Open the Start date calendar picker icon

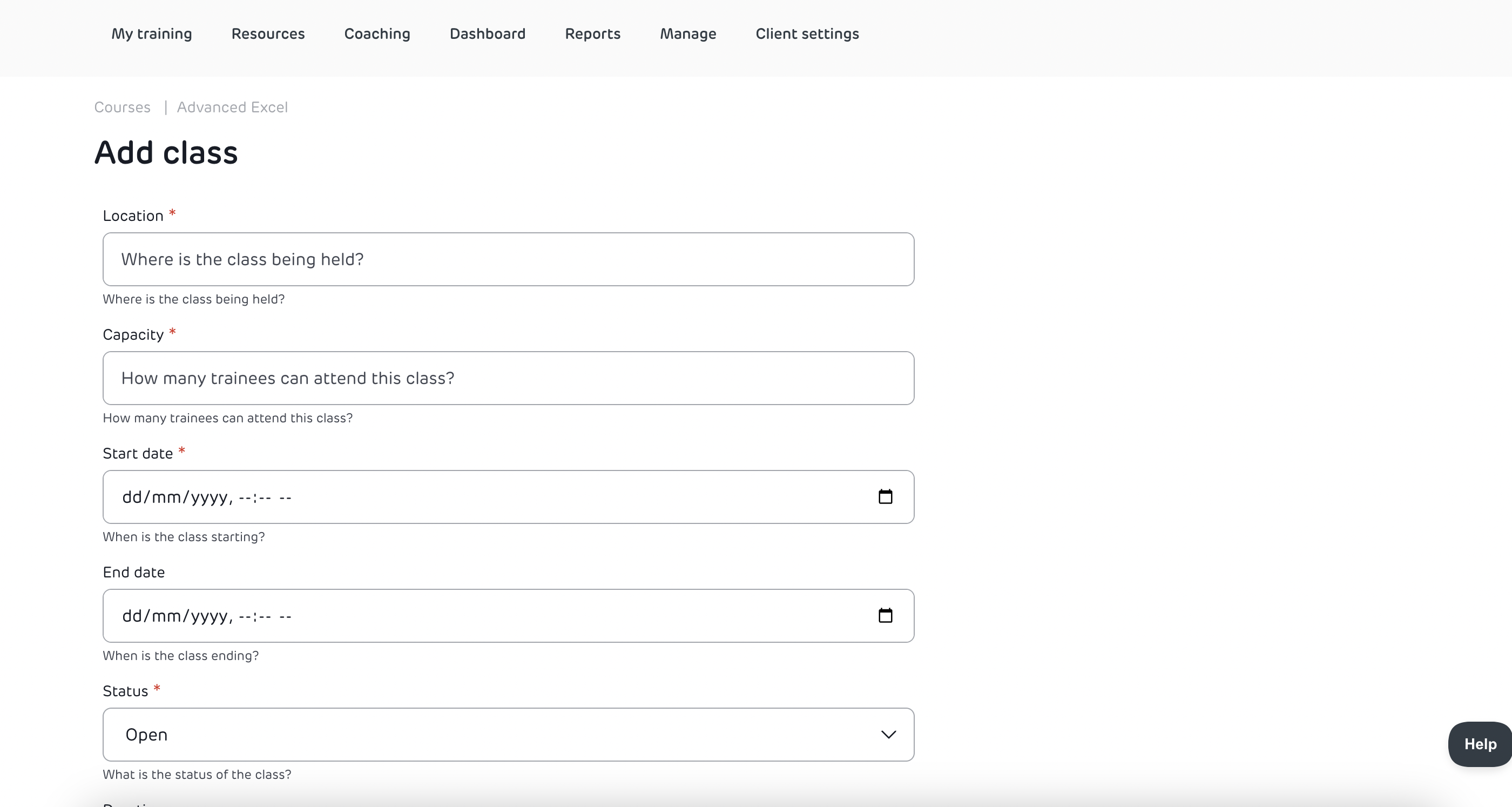(885, 497)
